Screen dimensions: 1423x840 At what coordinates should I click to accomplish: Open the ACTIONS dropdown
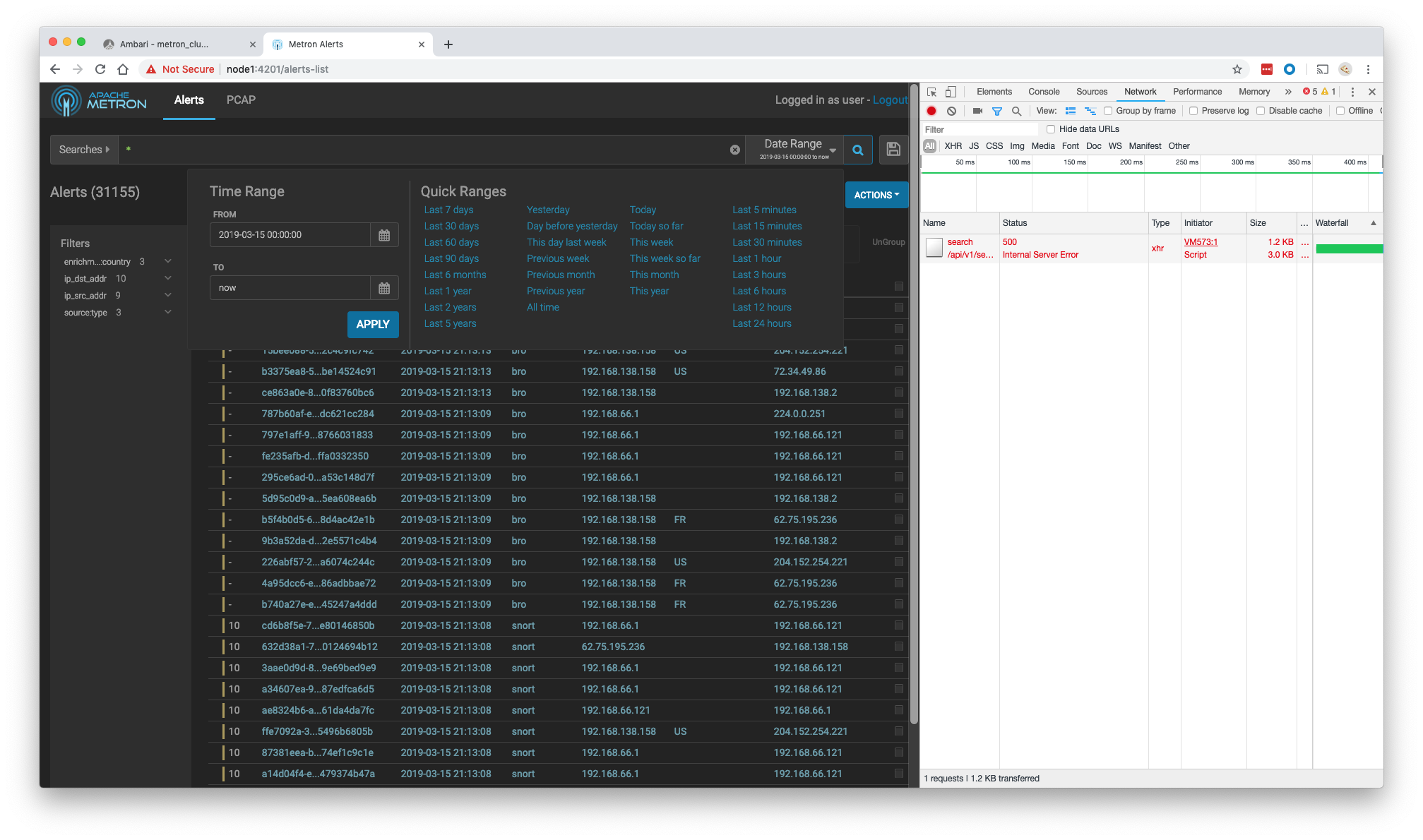pyautogui.click(x=876, y=196)
